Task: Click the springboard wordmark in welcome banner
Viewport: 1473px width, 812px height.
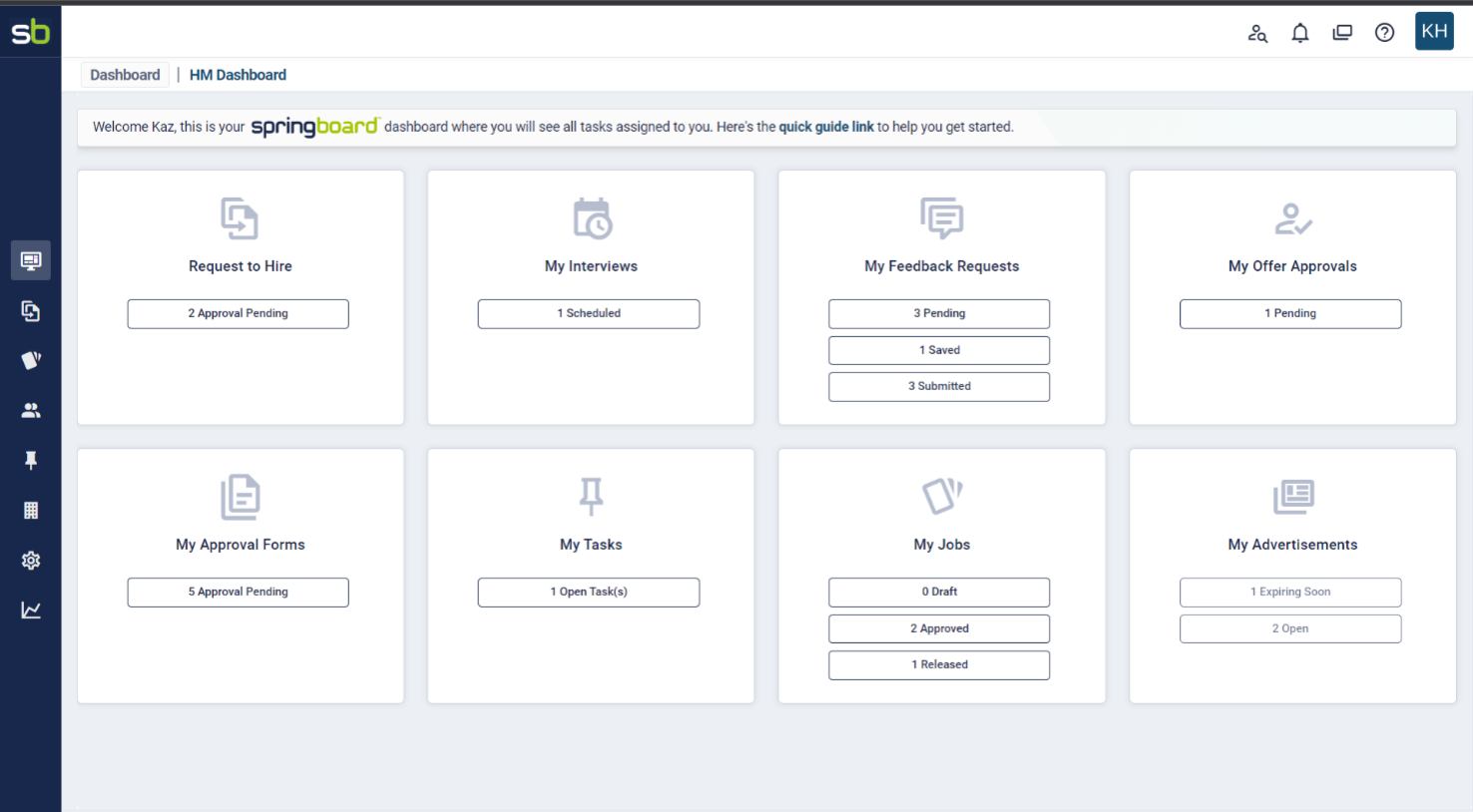Action: tap(314, 127)
